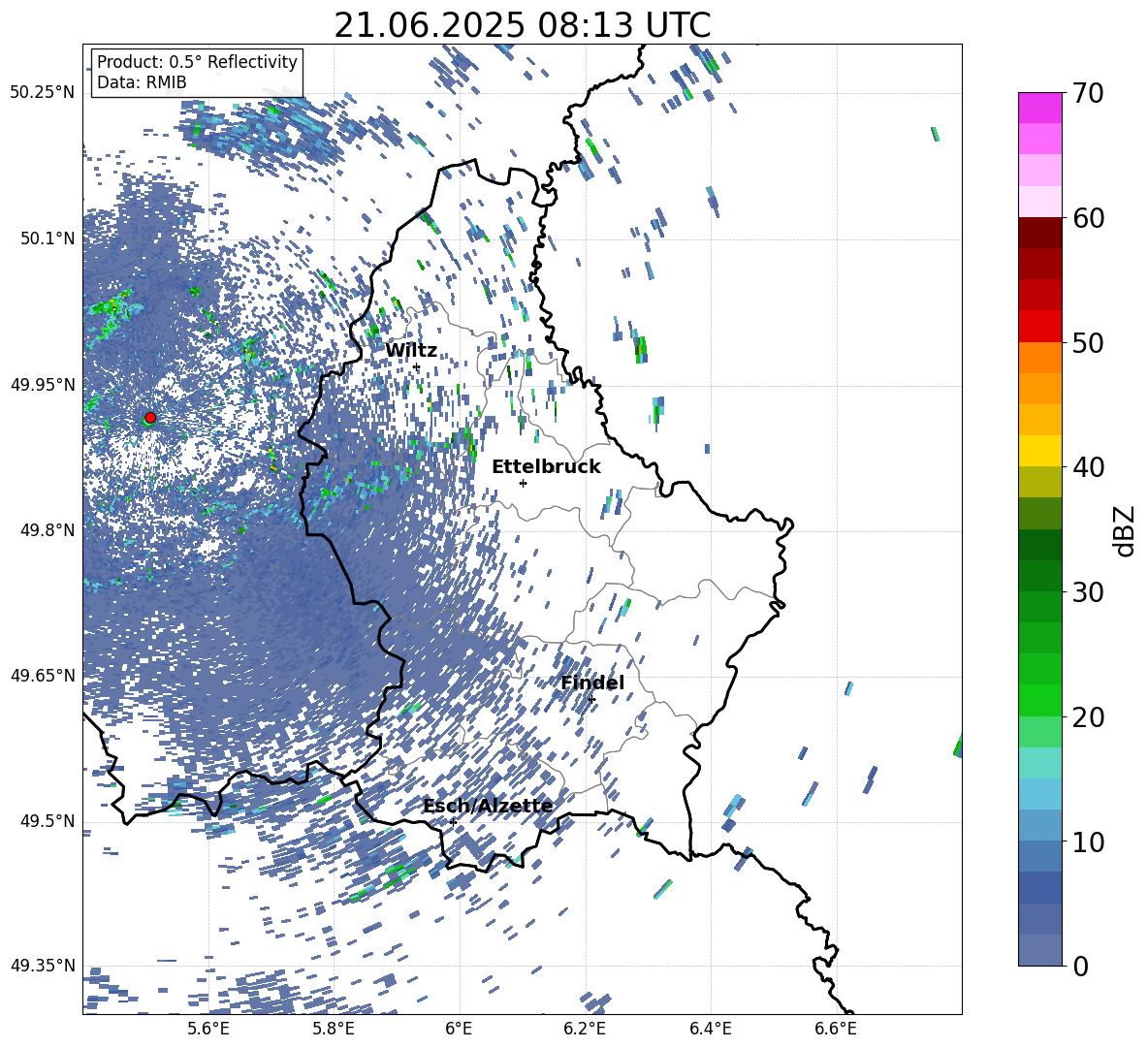Click the 49.65°N latitude label
The width and height of the screenshot is (1148, 1048).
[x=43, y=675]
